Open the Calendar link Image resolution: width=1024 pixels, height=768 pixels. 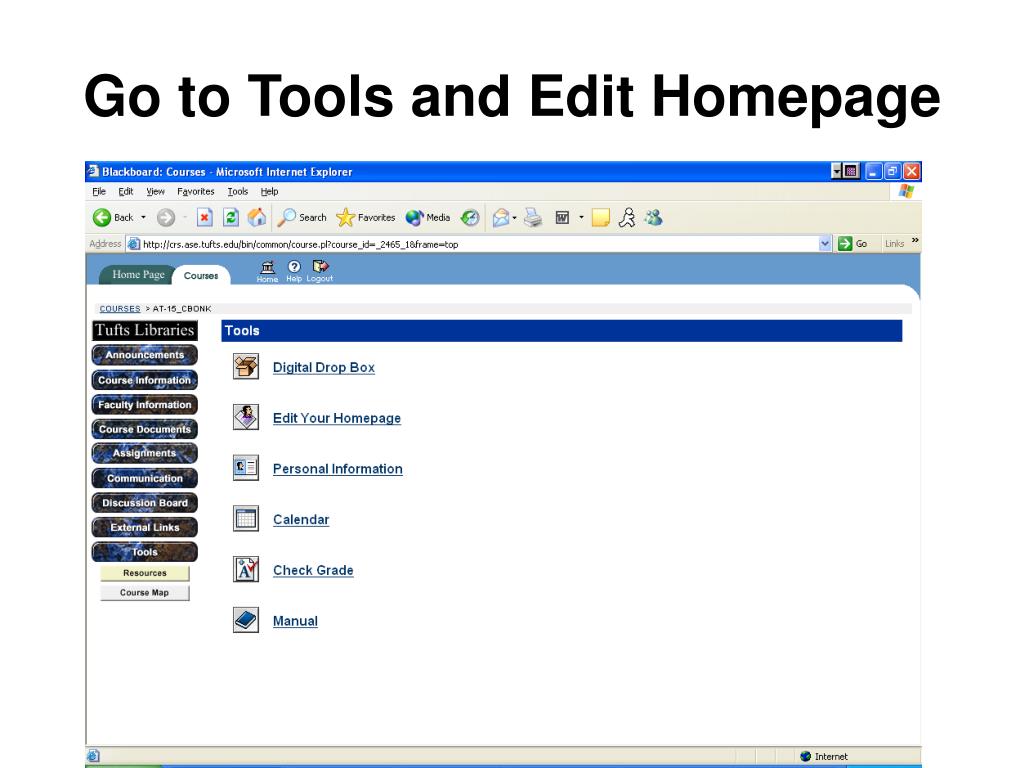(301, 520)
